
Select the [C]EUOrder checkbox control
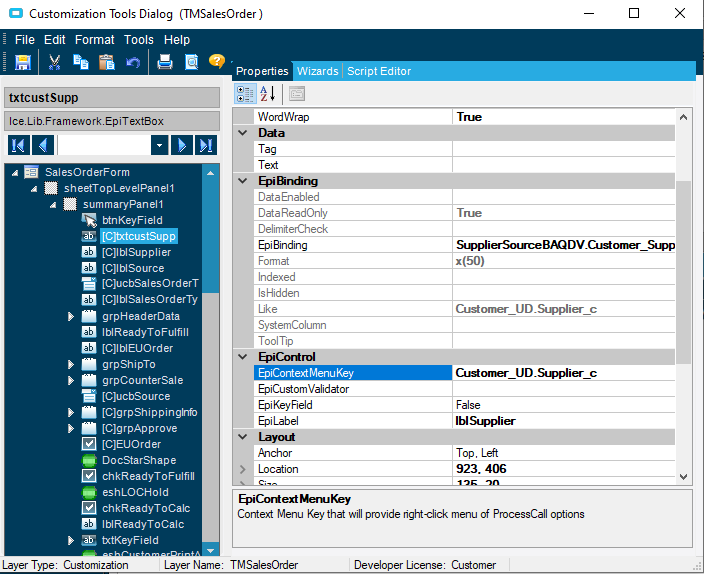131,444
